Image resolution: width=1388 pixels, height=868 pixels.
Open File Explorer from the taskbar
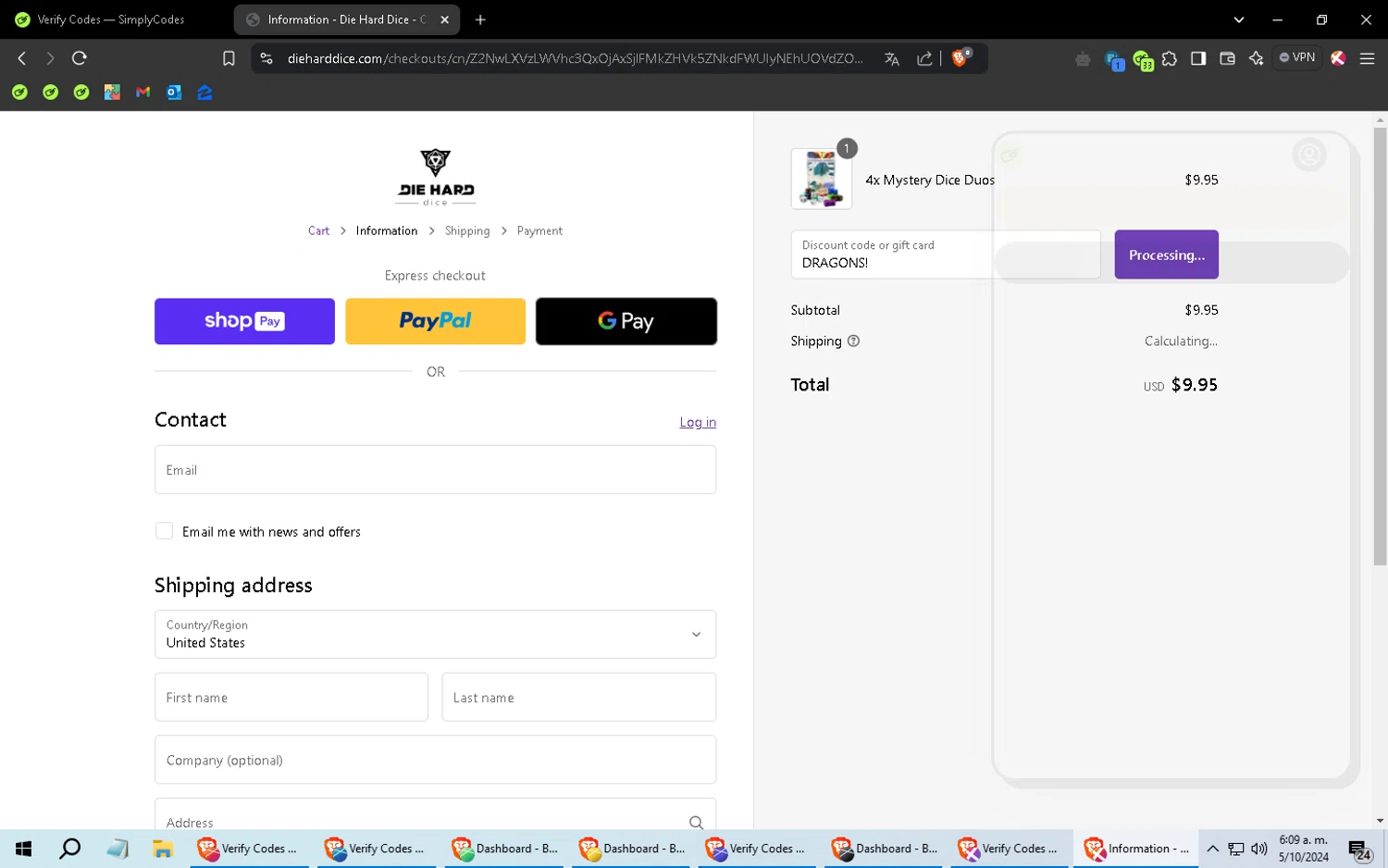click(163, 849)
